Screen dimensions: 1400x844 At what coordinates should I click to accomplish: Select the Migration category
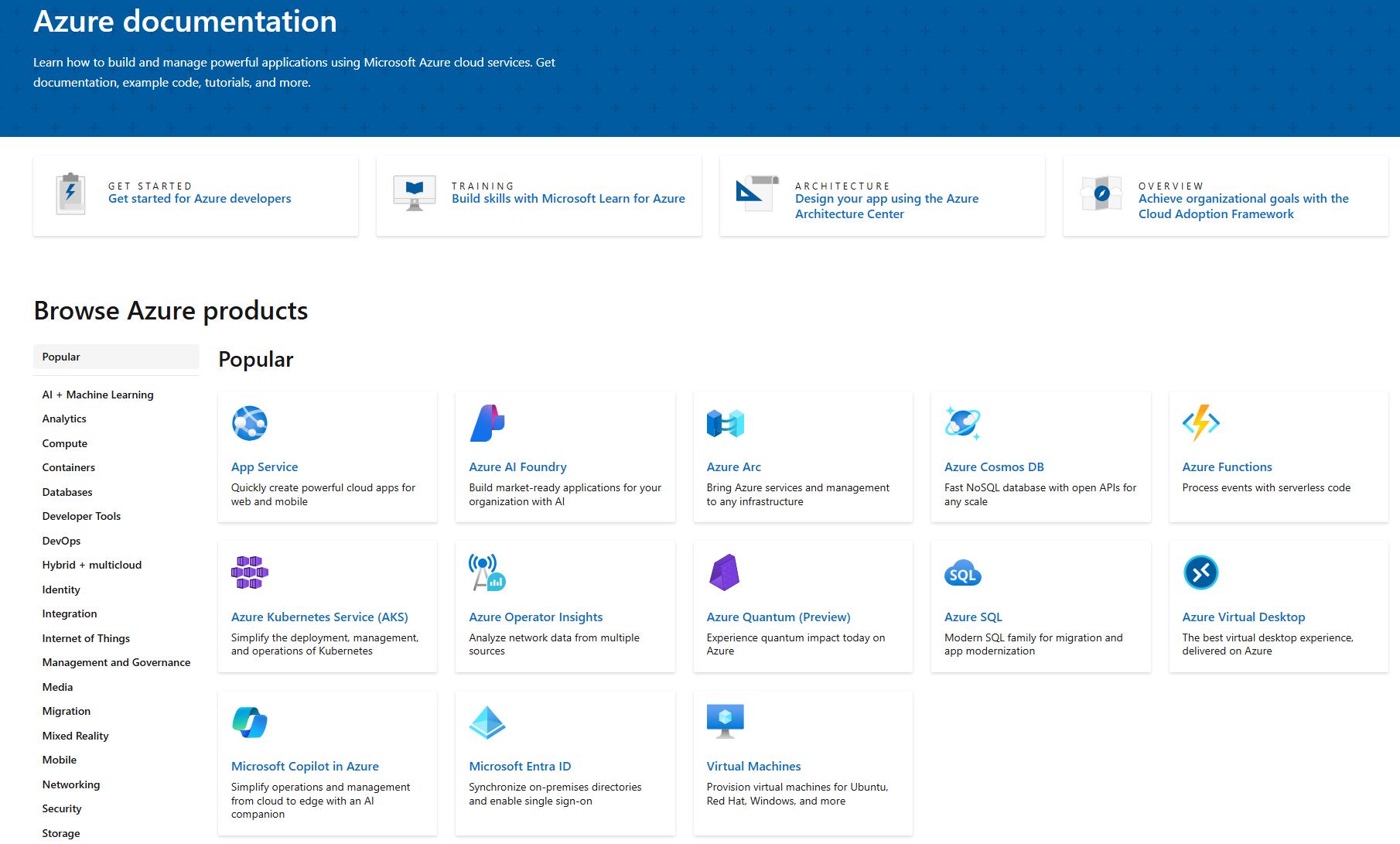tap(67, 711)
